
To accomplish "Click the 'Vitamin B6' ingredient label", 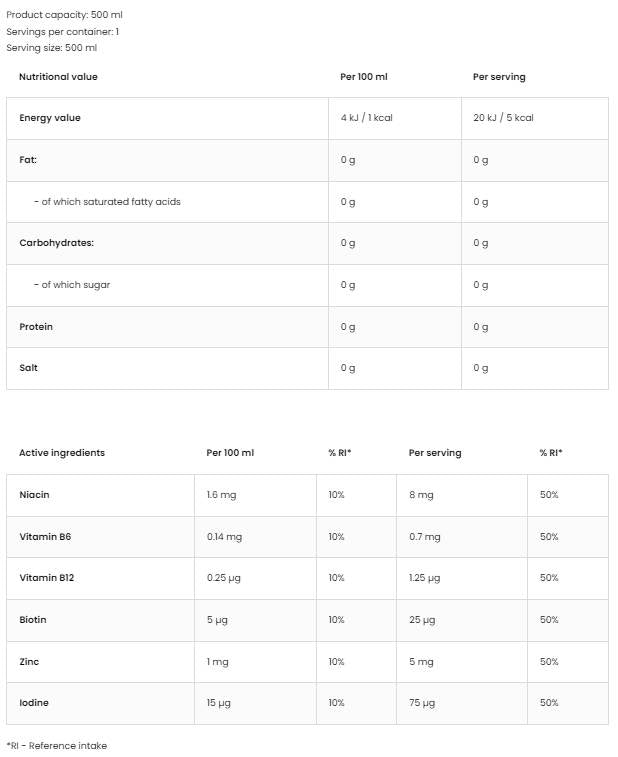I will [x=45, y=537].
